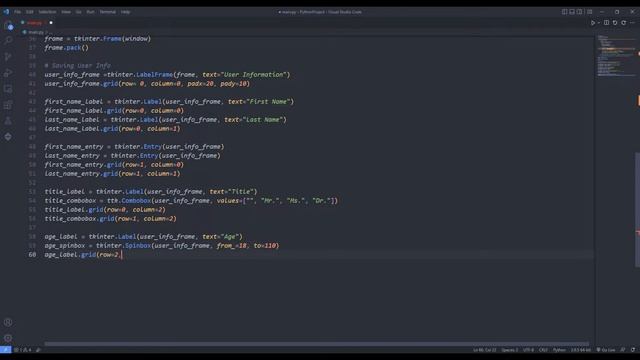Click 'age_label.grid(row=2,' on line 60

82,255
